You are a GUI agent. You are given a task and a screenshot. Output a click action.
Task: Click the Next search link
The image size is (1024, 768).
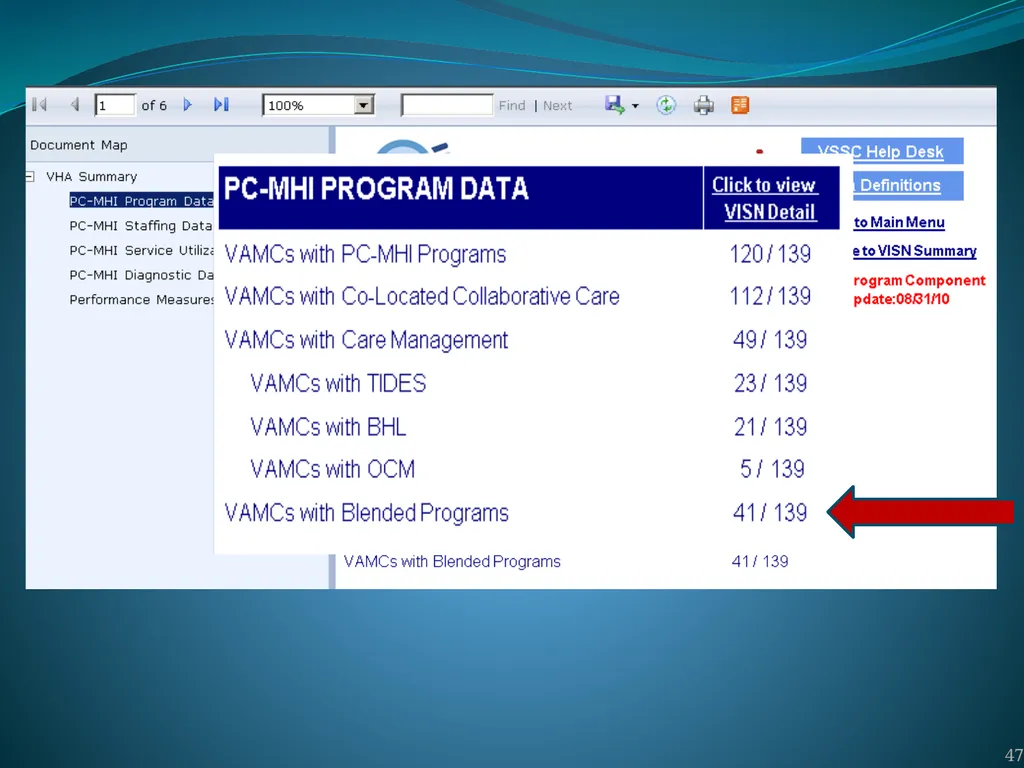click(557, 106)
